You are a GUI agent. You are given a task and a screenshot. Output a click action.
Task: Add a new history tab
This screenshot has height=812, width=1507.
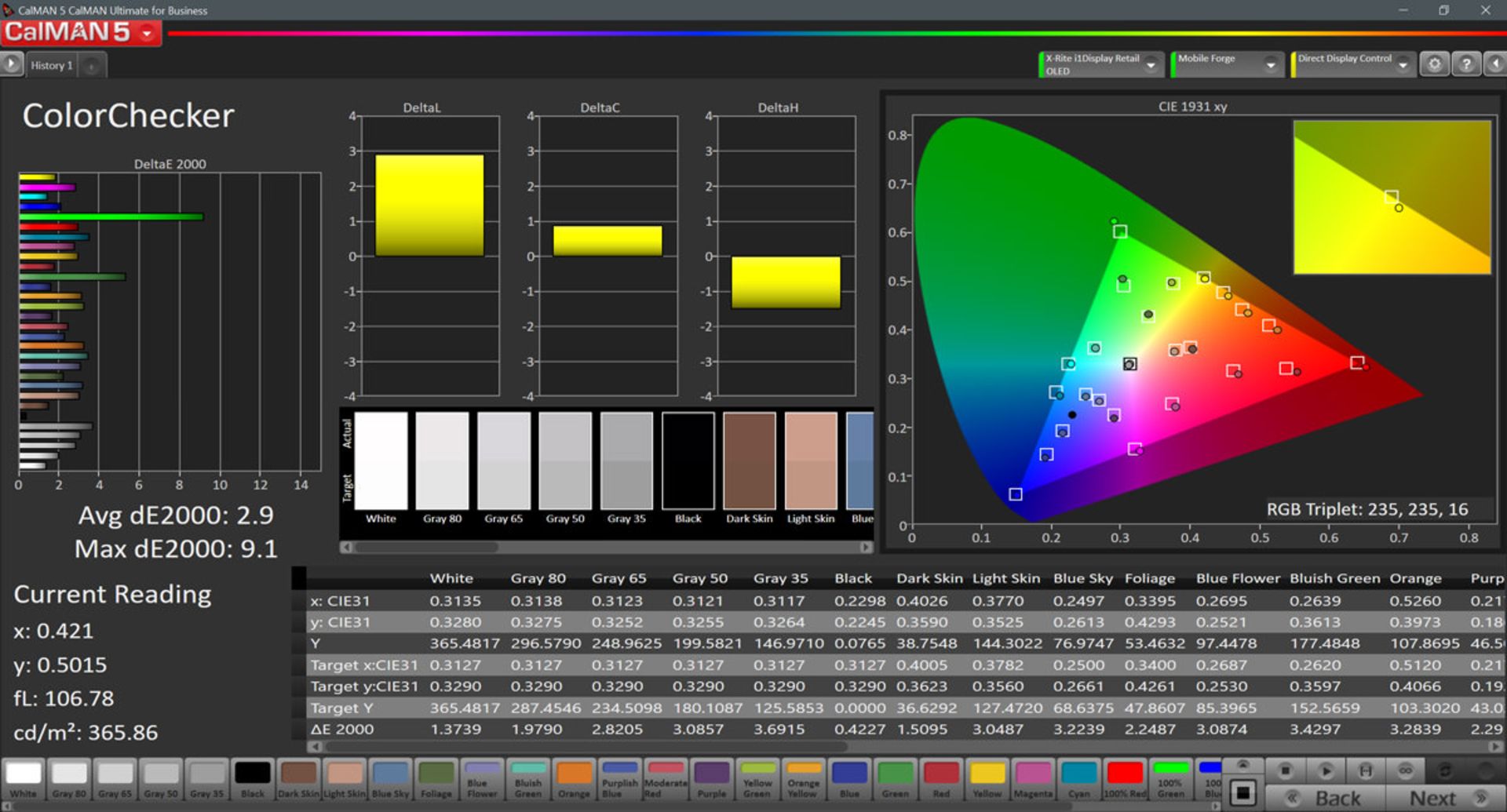[92, 66]
